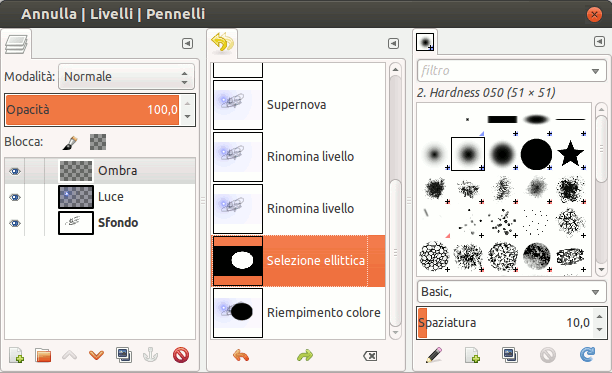The height and width of the screenshot is (373, 612).
Task: Create a new layer
Action: (x=16, y=355)
